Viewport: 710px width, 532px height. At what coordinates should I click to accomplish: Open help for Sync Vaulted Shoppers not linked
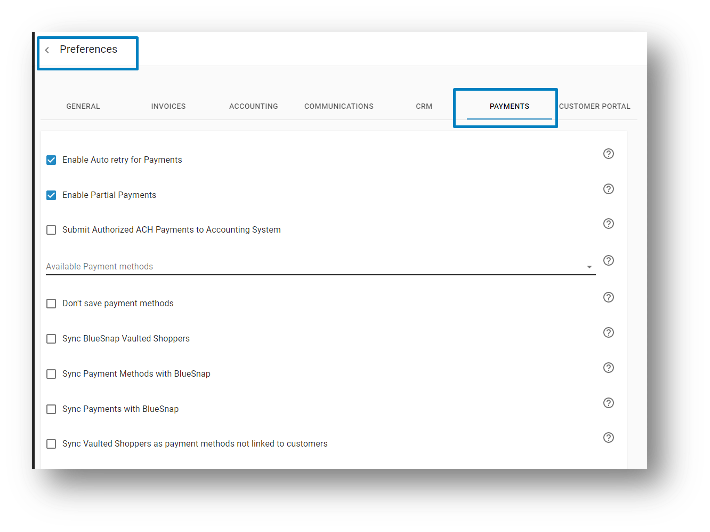tap(608, 437)
